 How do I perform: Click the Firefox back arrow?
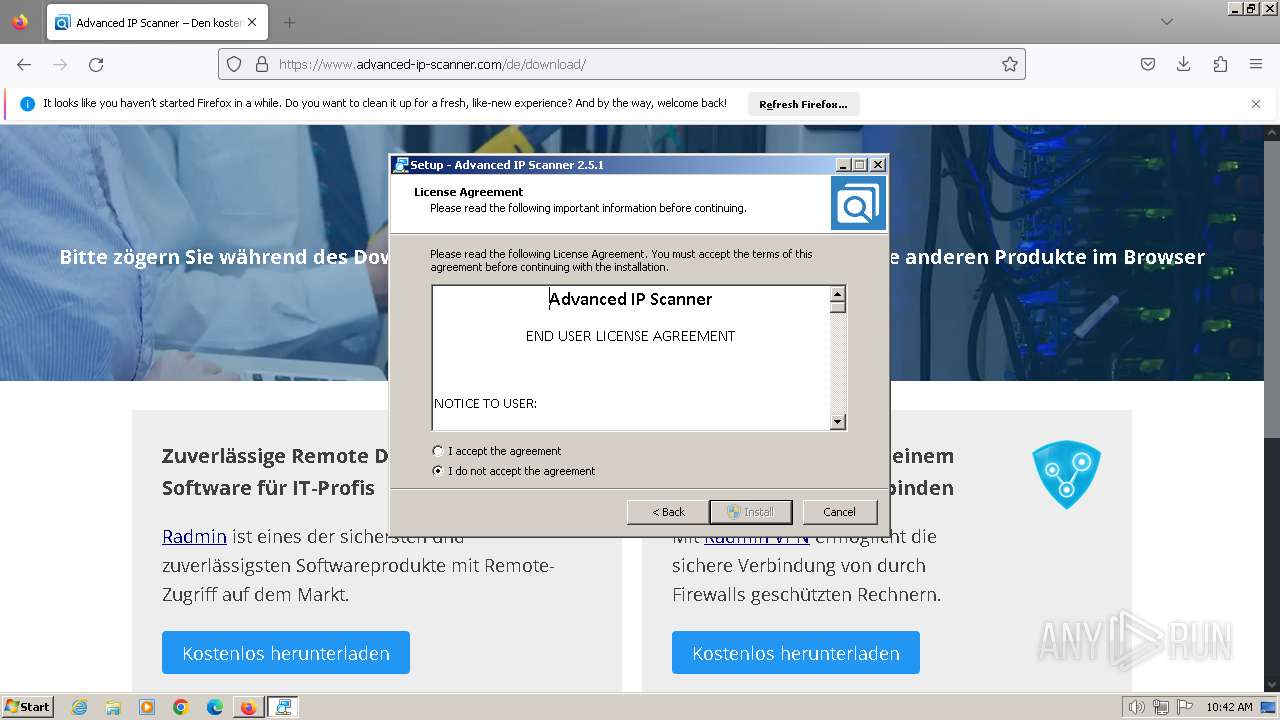click(x=24, y=64)
